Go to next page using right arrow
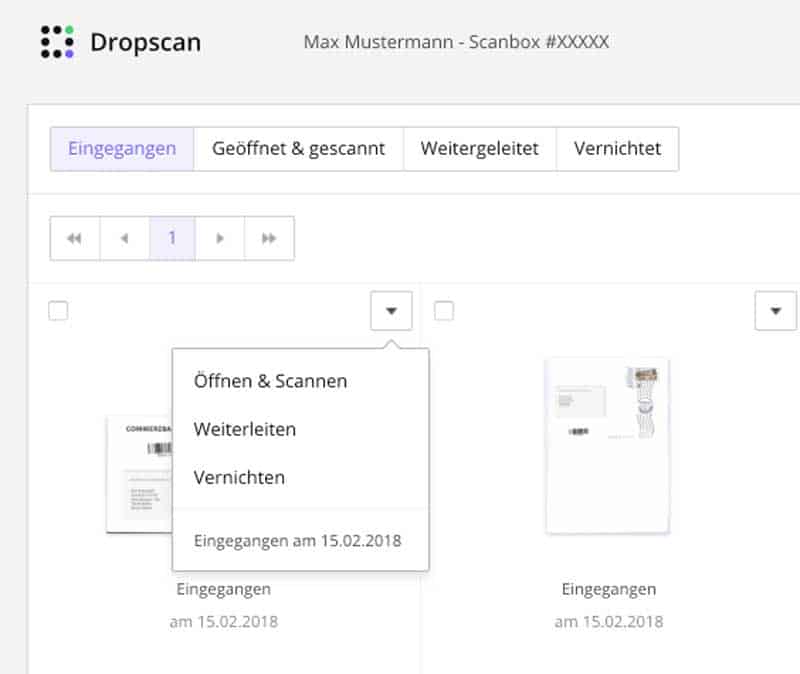 [220, 238]
